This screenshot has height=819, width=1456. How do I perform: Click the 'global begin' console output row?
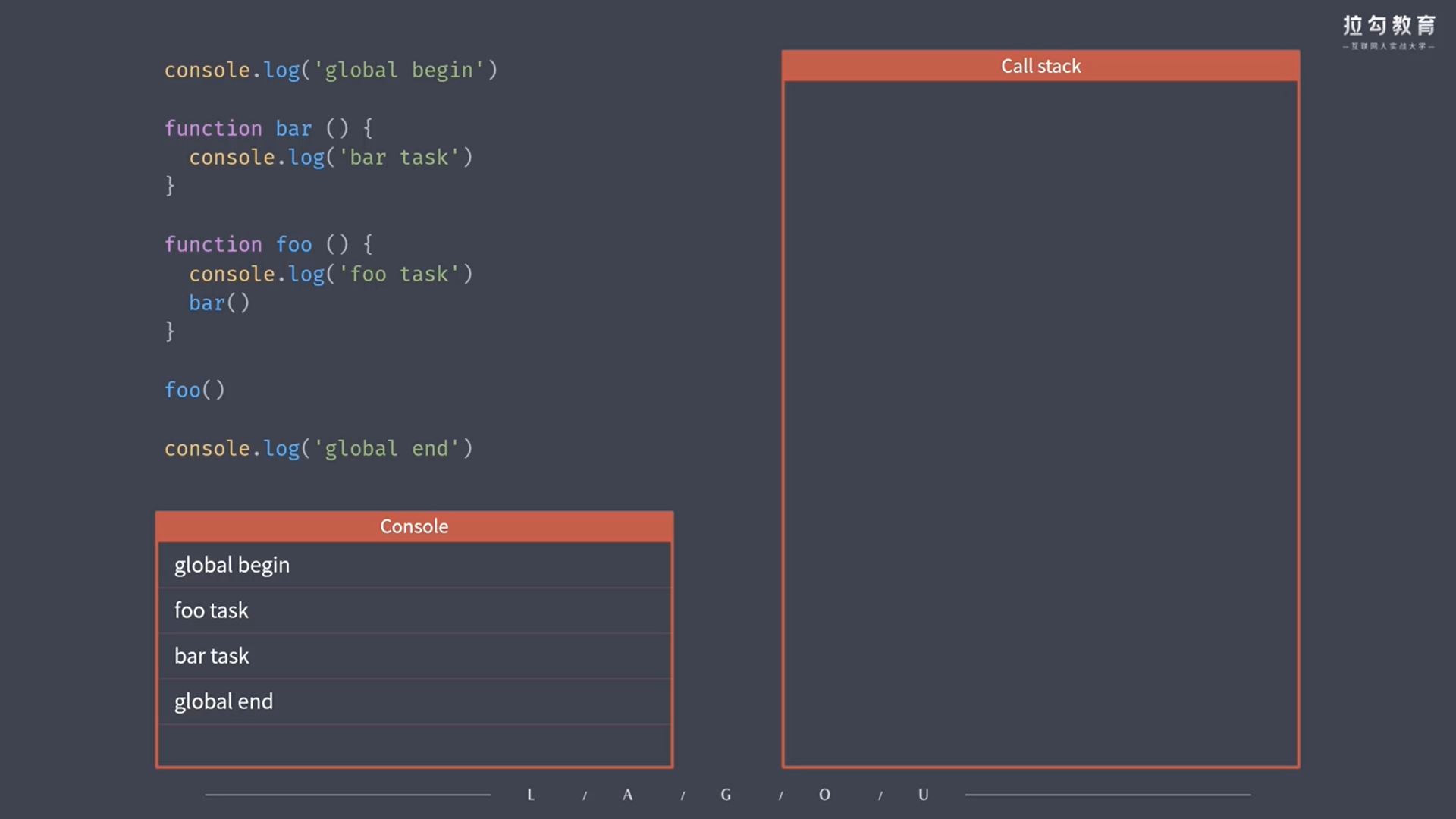tap(414, 565)
